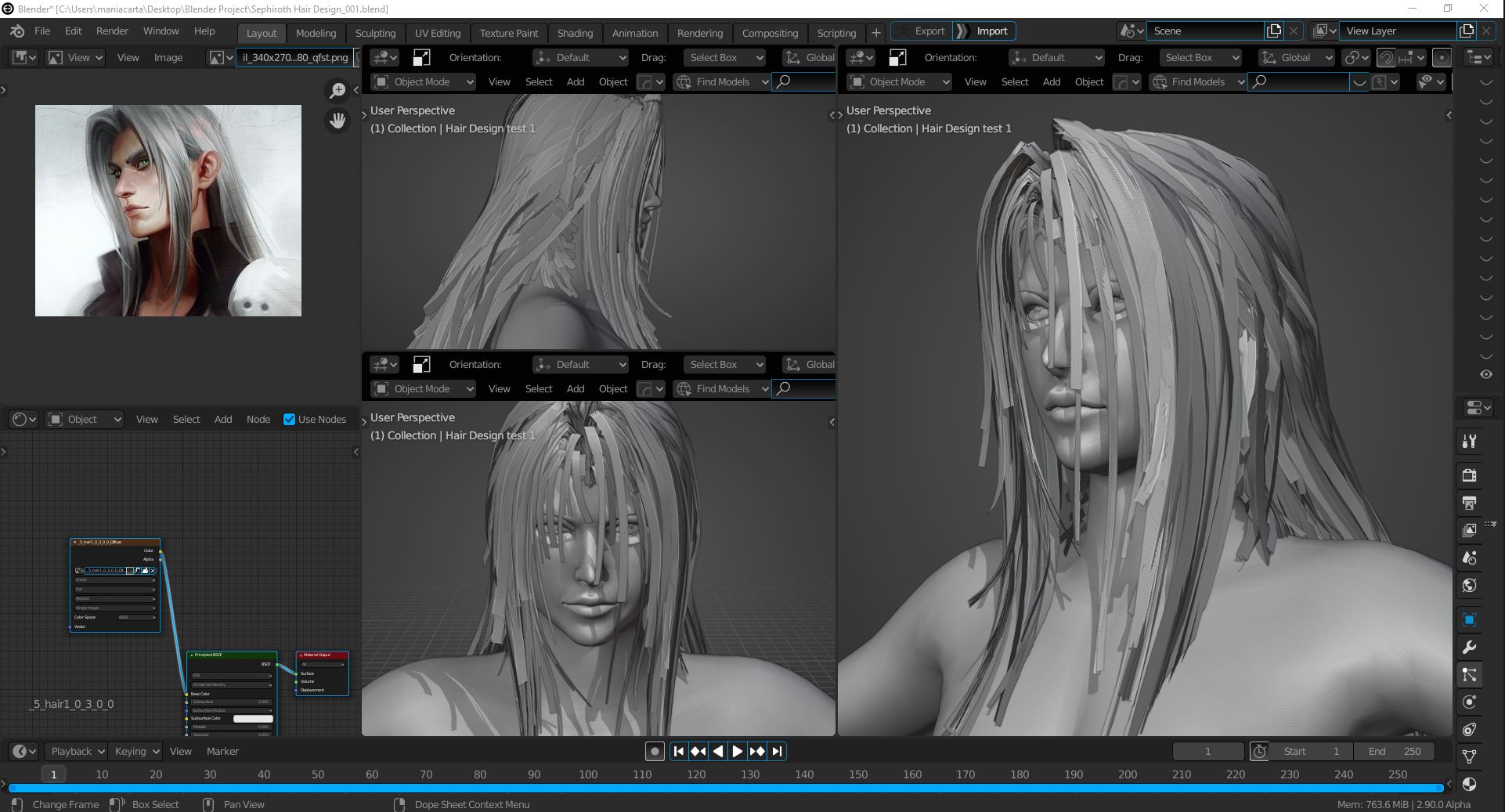Switch to the Sculpting workspace tab
This screenshot has height=812, width=1505.
point(375,33)
